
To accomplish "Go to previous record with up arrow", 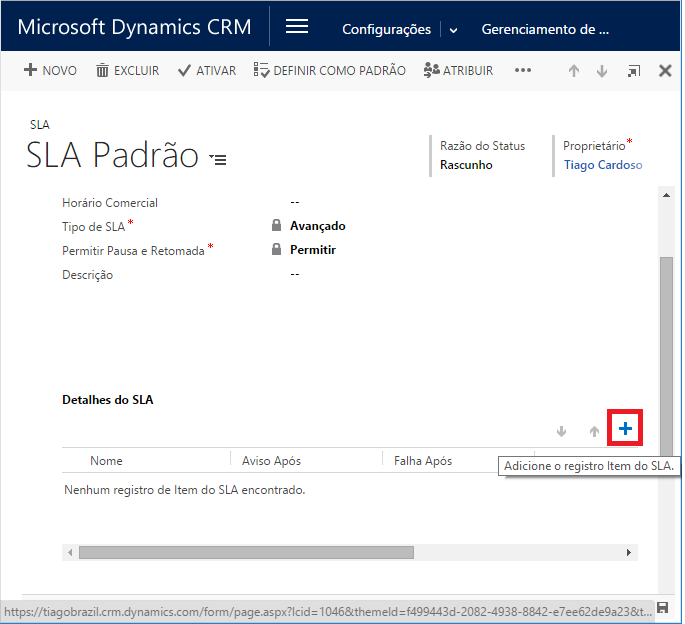I will coord(574,71).
